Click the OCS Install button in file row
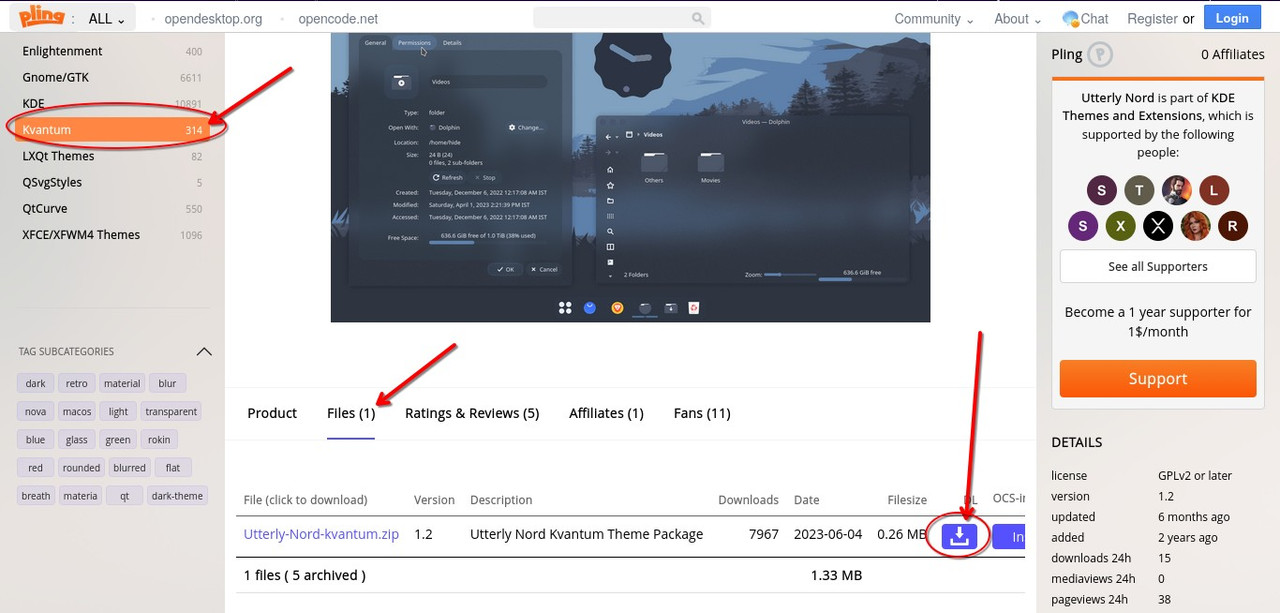The width and height of the screenshot is (1280, 613). 1009,537
